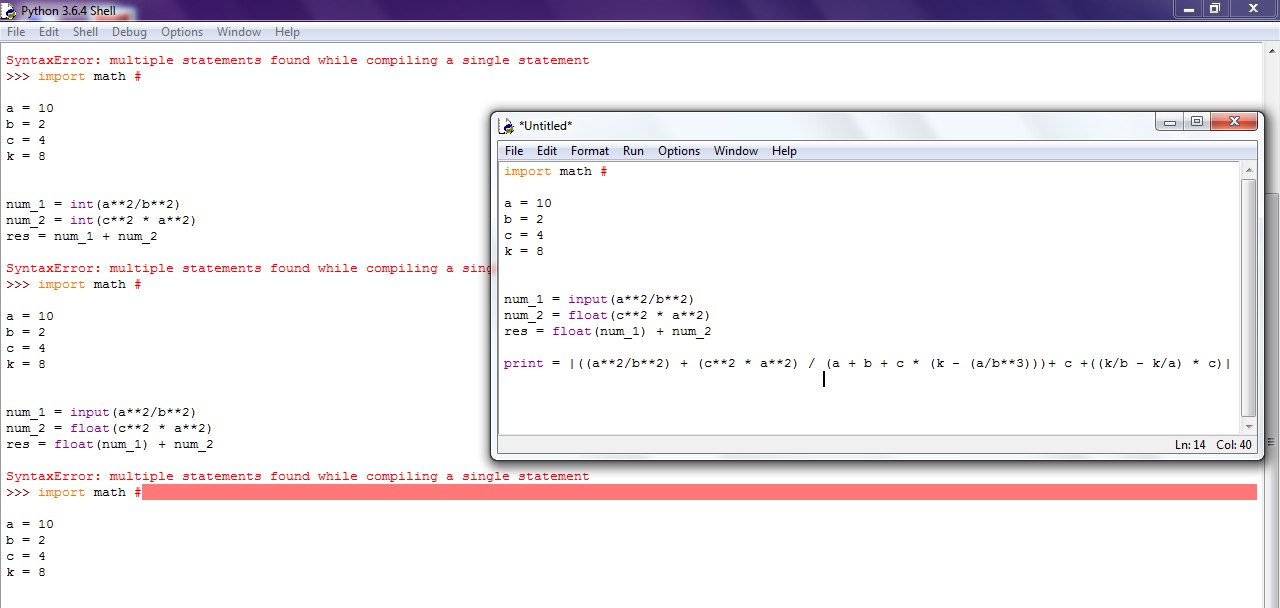Image resolution: width=1280 pixels, height=608 pixels.
Task: Click the red highlighted import math line in the shell
Action: [x=698, y=492]
